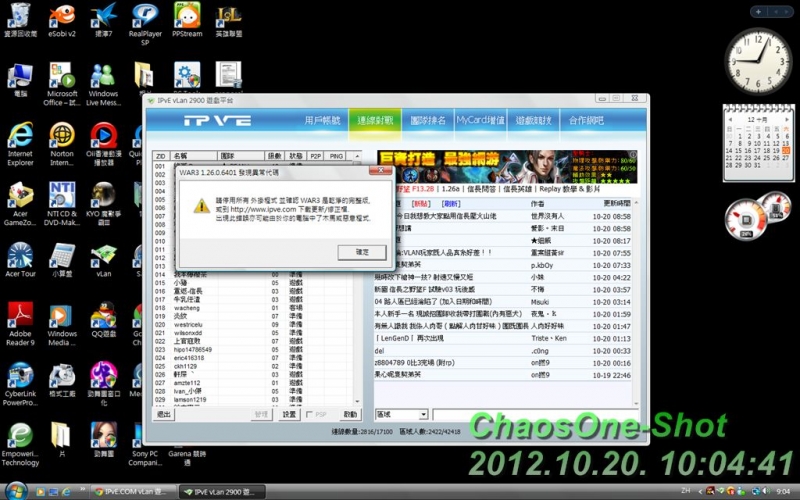800x500 pixels.
Task: Open the RealPlayer SP desktop shortcut
Action: [x=145, y=23]
